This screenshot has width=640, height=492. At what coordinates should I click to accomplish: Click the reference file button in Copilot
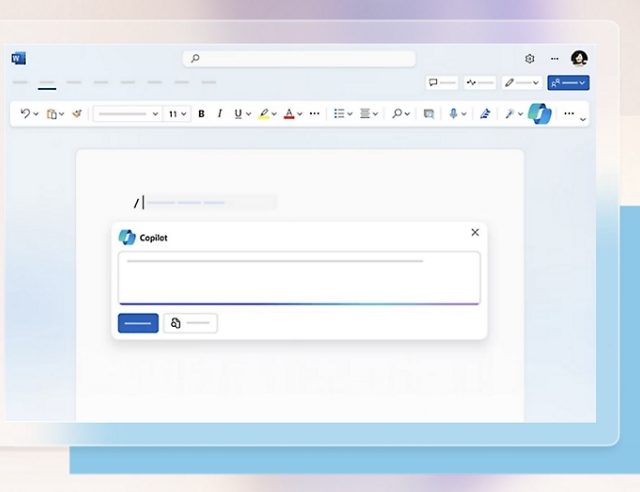(190, 323)
